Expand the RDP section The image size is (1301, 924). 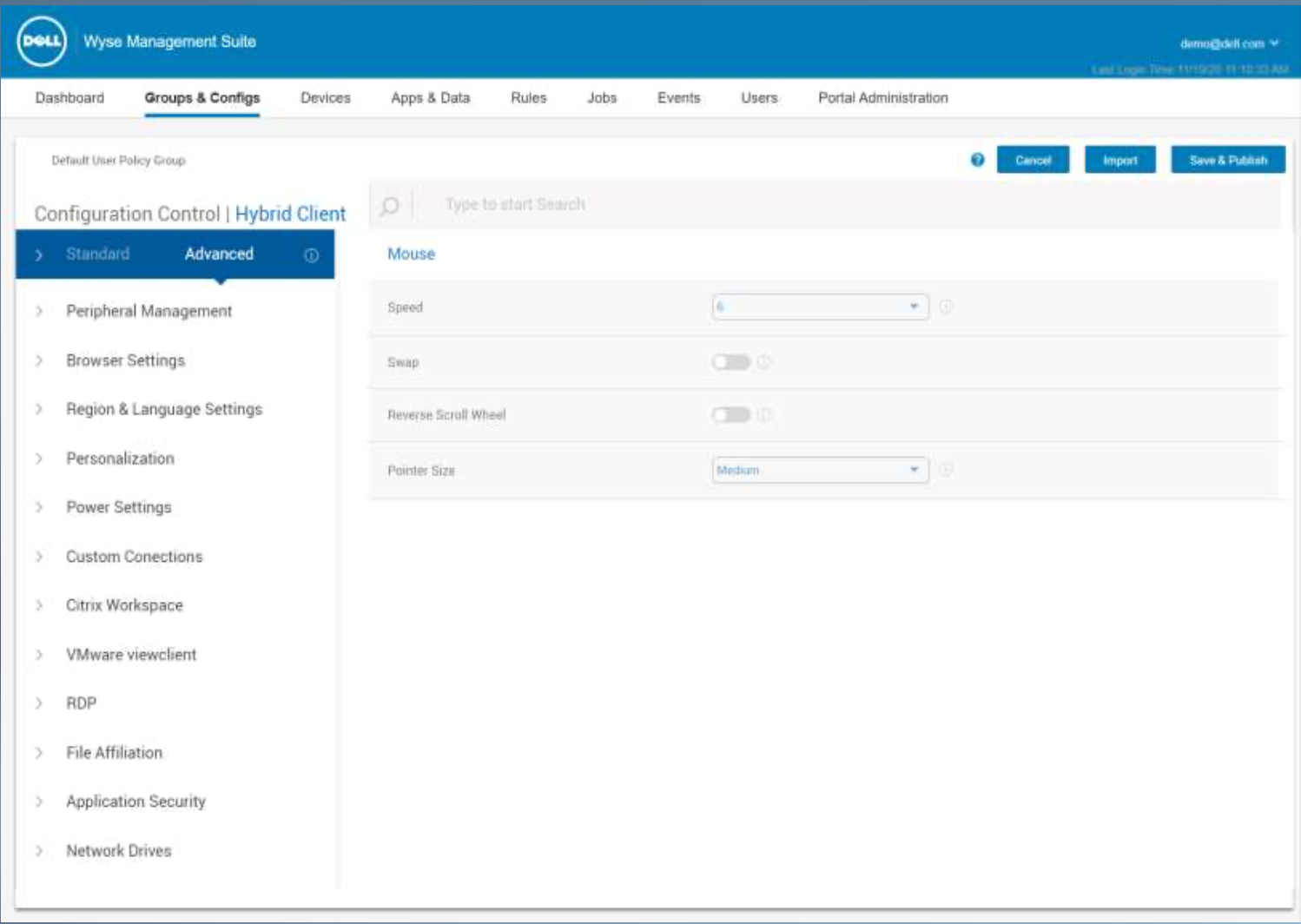tap(82, 703)
